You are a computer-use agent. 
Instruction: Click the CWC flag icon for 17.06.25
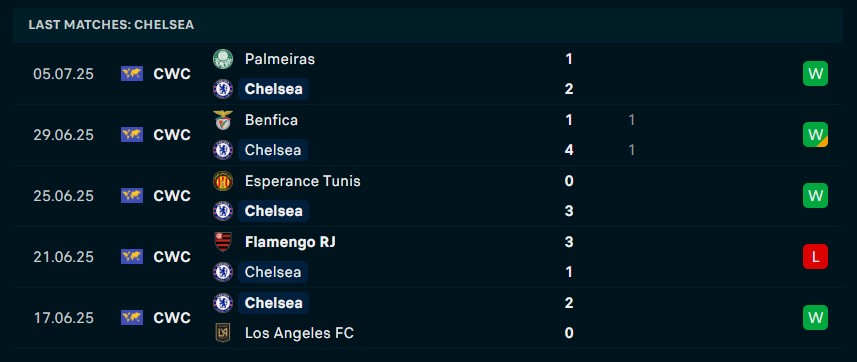[132, 318]
